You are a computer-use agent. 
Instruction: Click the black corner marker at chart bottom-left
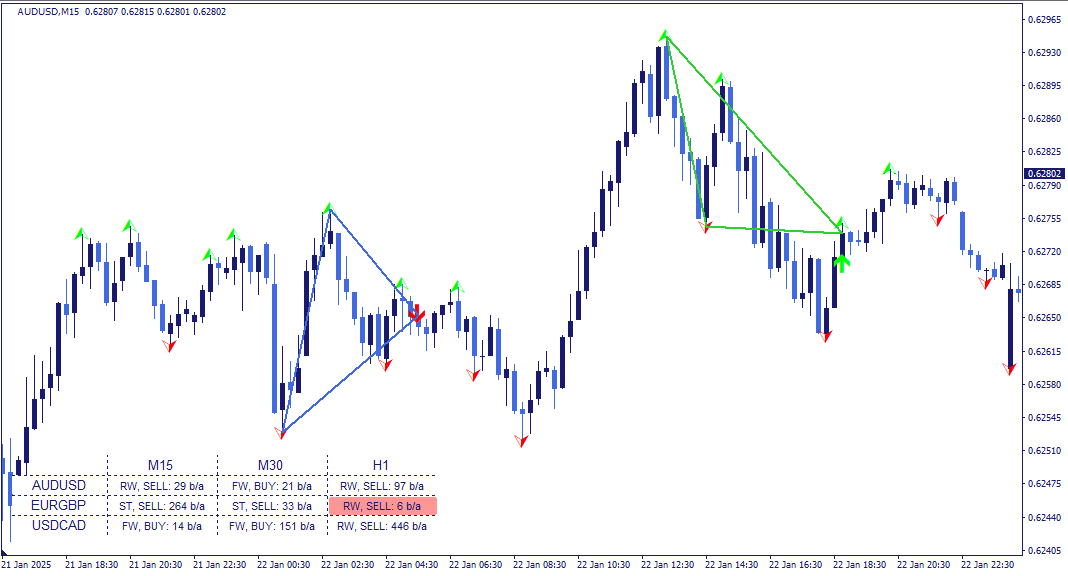(3, 552)
